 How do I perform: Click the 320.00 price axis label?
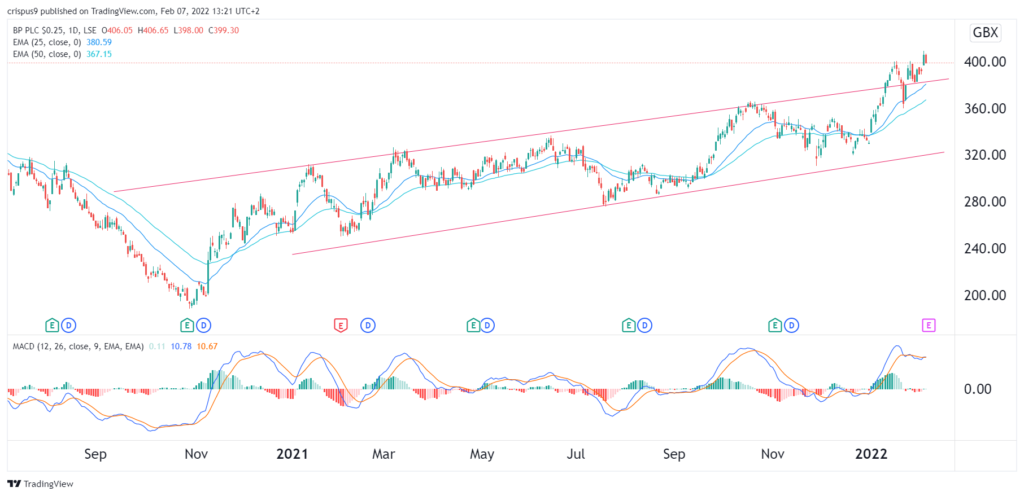tap(987, 155)
